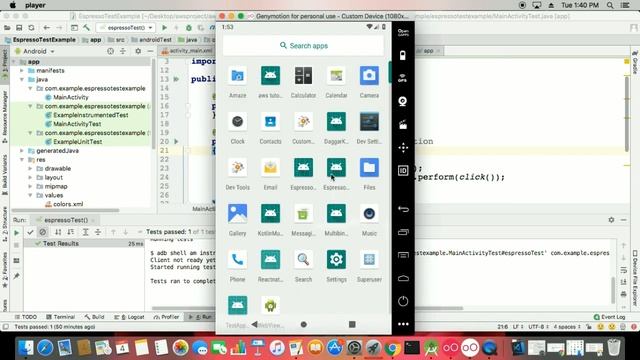
Task: Launch the Calculator app
Action: [303, 76]
